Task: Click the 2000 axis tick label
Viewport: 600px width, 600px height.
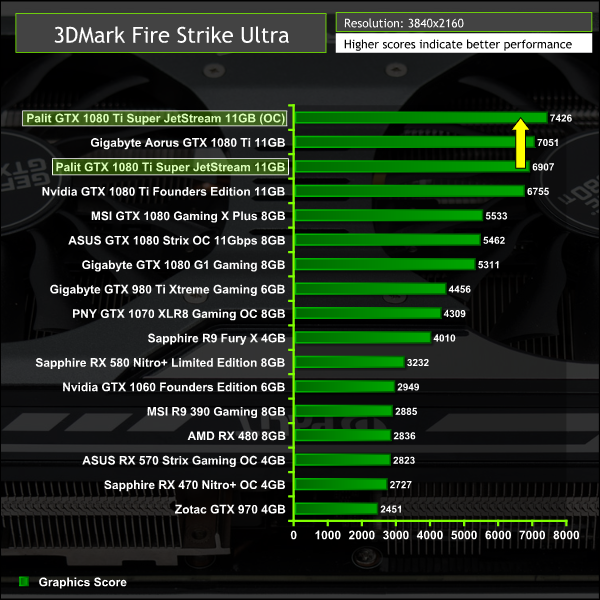Action: point(362,535)
